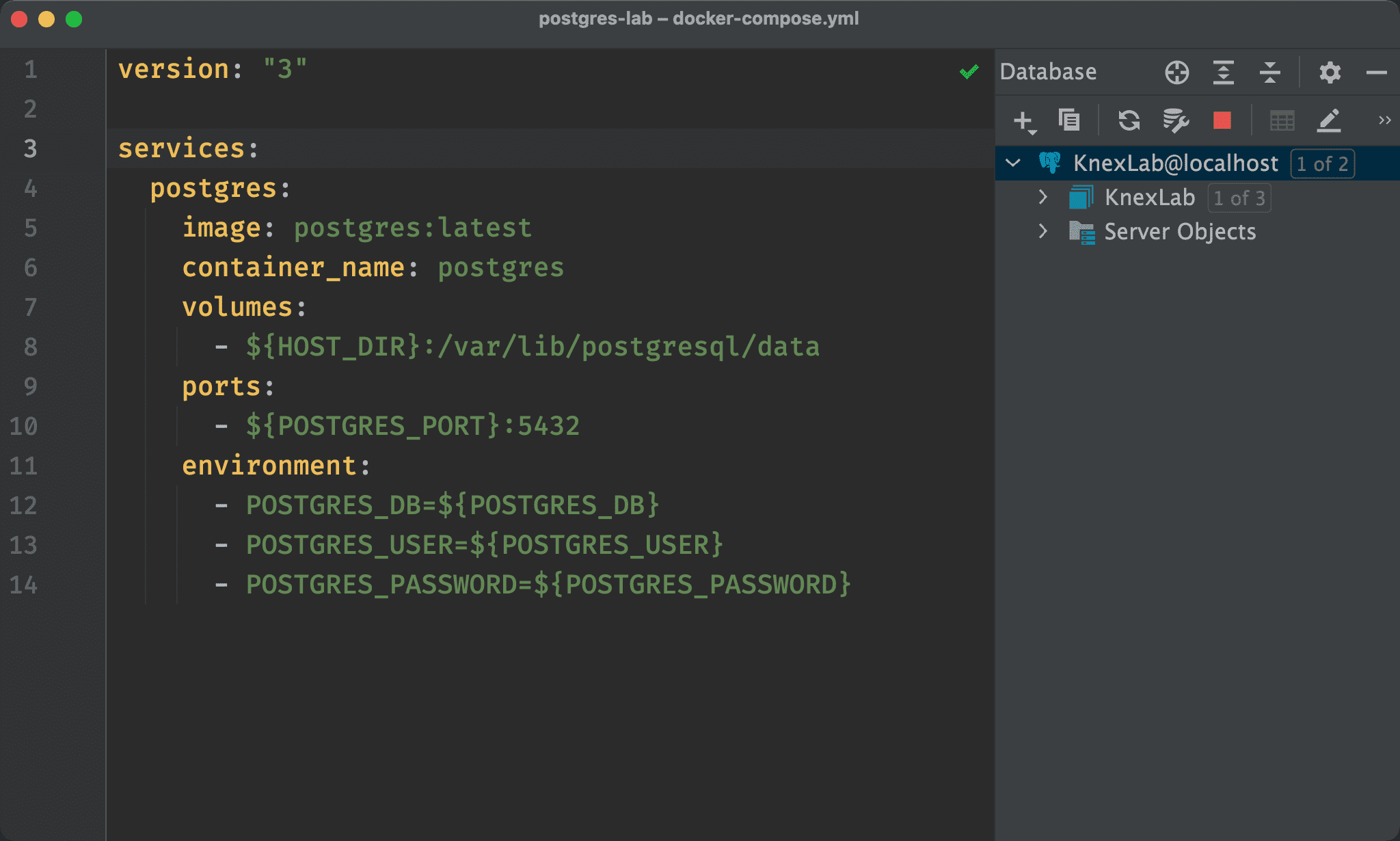
Task: Close the window with the red button
Action: [19, 19]
